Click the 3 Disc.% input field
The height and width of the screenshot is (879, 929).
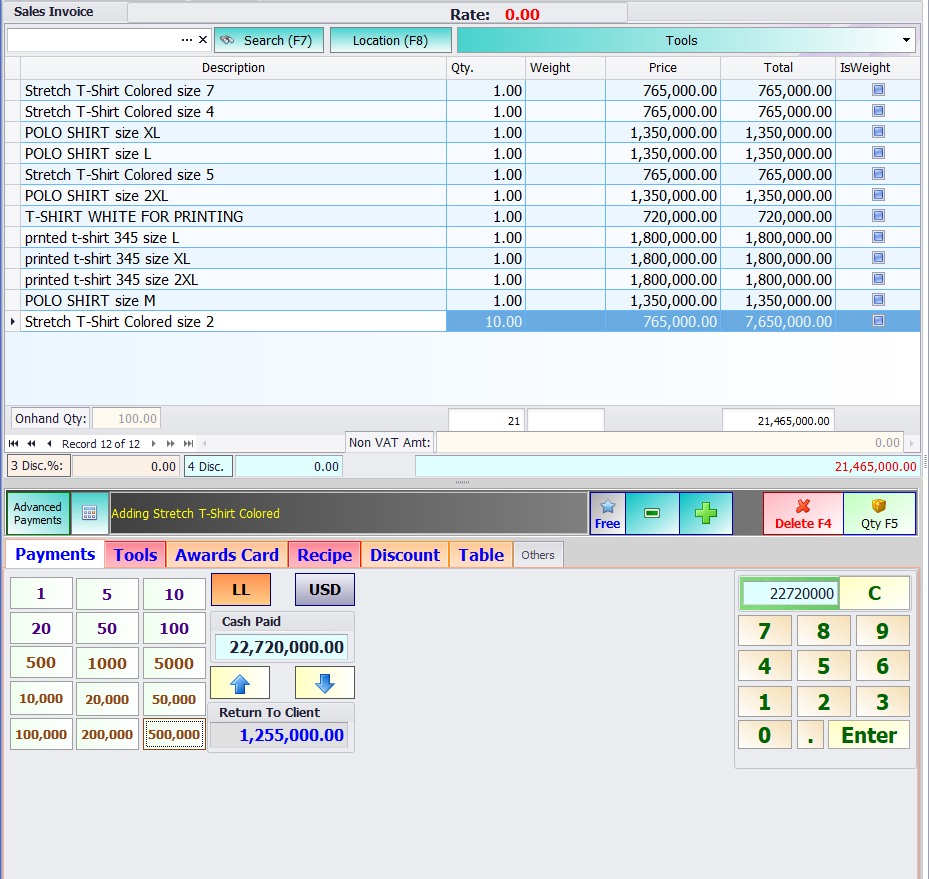pyautogui.click(x=125, y=466)
